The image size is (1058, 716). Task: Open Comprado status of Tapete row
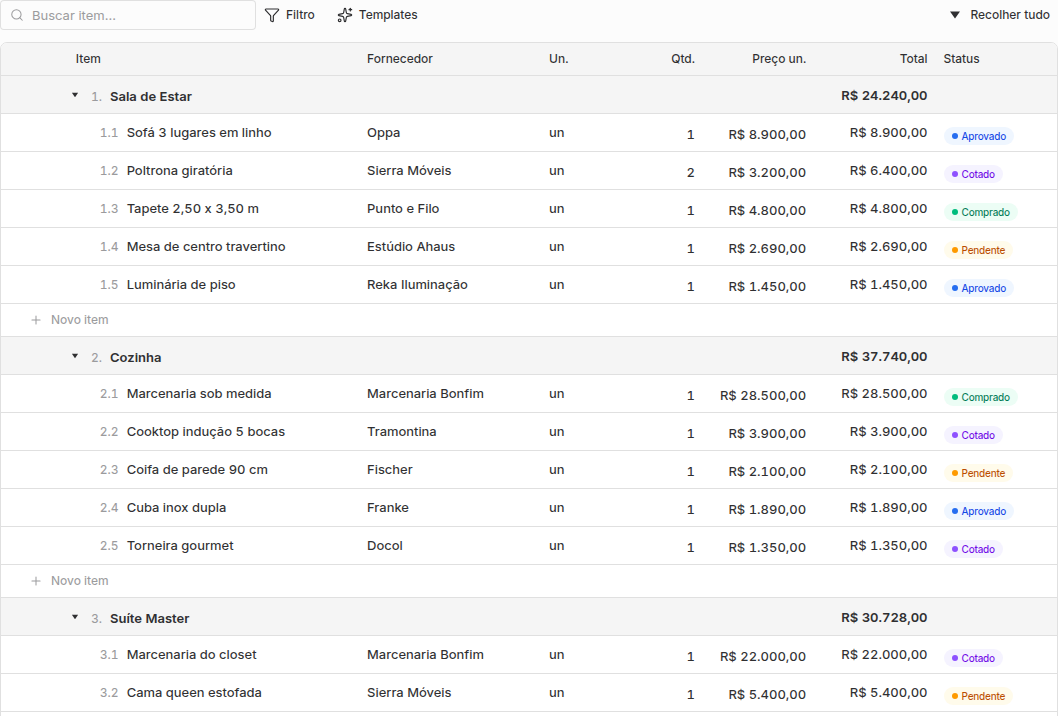click(x=980, y=212)
